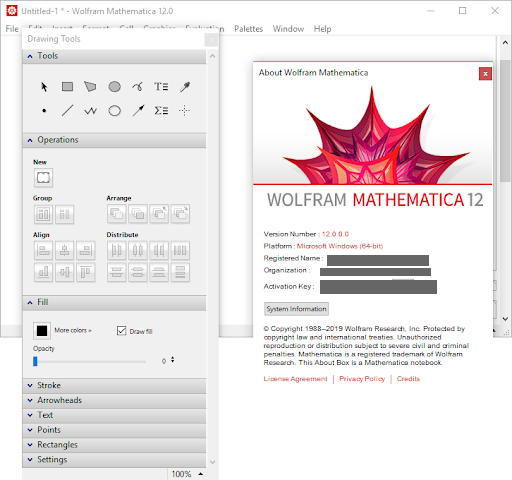Image resolution: width=512 pixels, height=480 pixels.
Task: Collapse the Tools section
Action: point(114,56)
